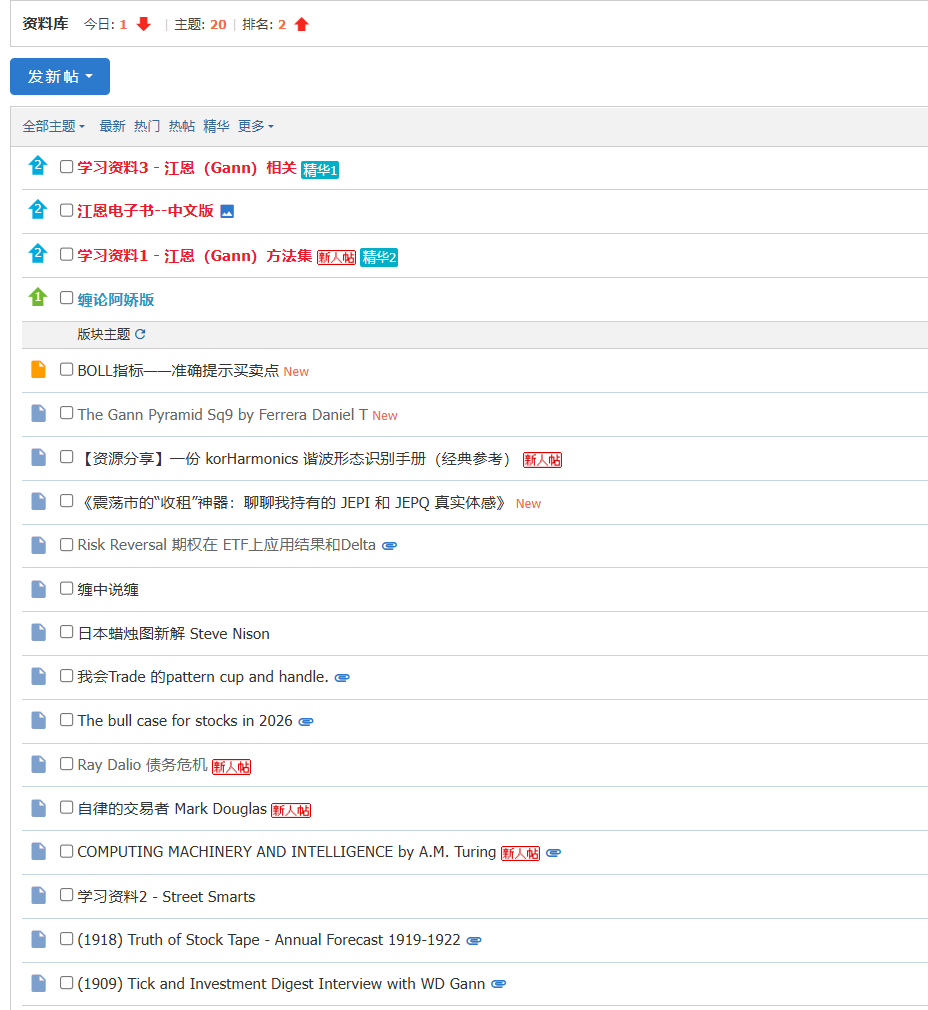Viewport: 928px width, 1010px height.
Task: Select checkbox for 缠中说缠 thread
Action: pyautogui.click(x=66, y=588)
